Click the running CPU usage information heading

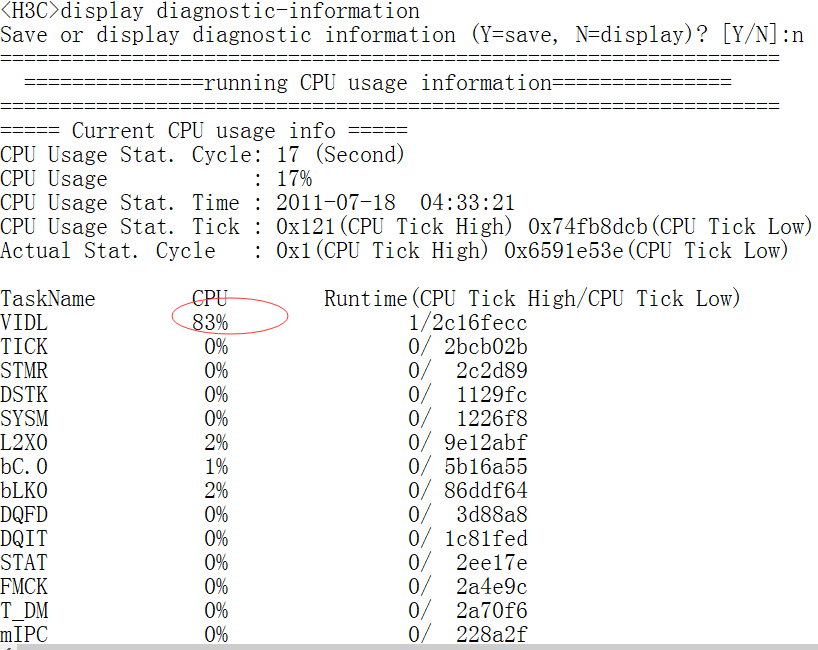[378, 83]
